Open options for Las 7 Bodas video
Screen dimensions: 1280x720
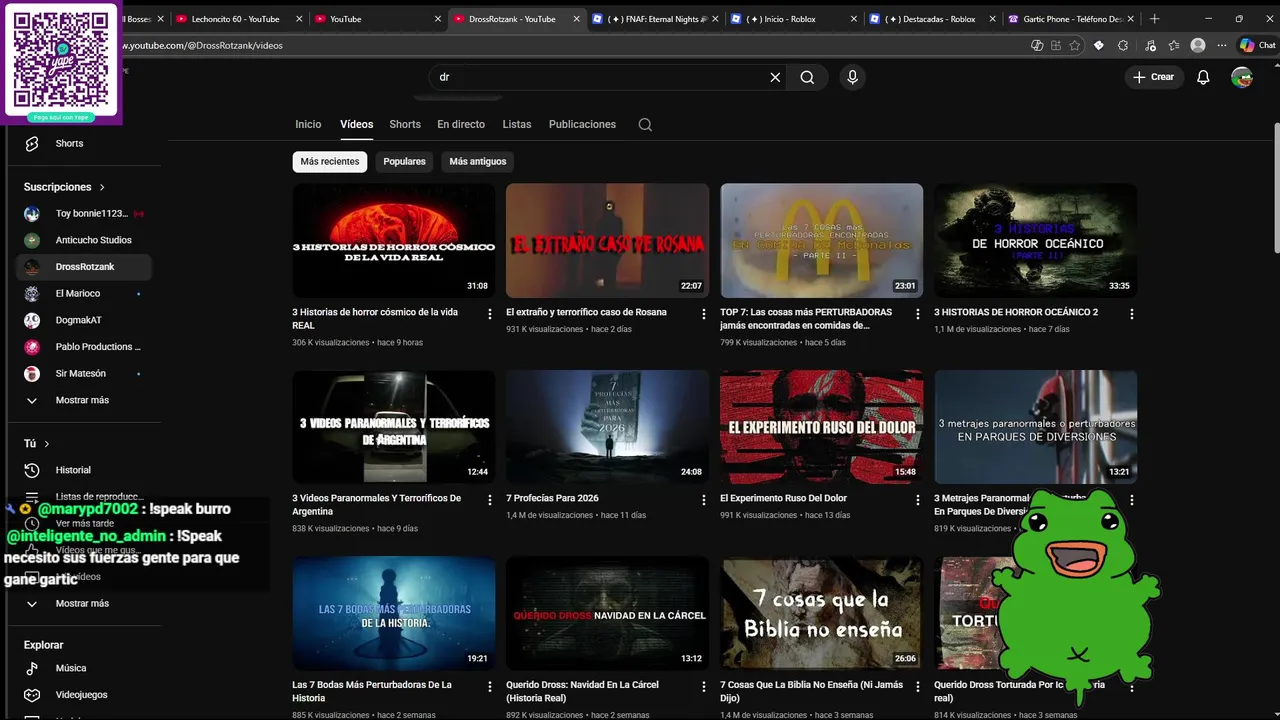[489, 687]
